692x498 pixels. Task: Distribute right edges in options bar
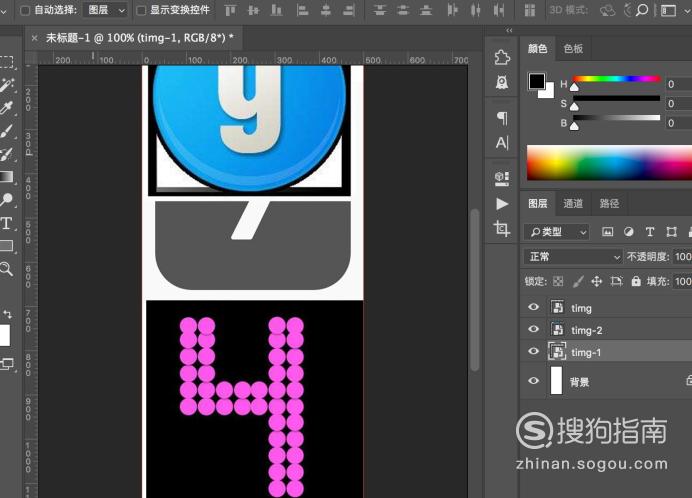pyautogui.click(x=499, y=10)
